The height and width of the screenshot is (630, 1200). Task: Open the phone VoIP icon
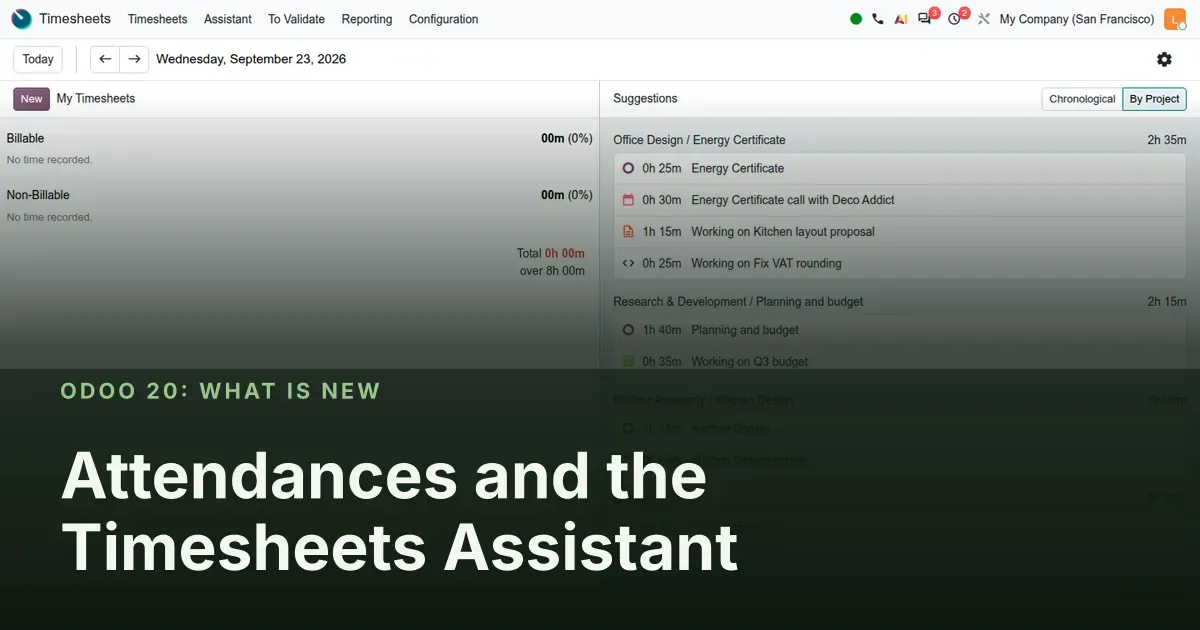coord(878,19)
